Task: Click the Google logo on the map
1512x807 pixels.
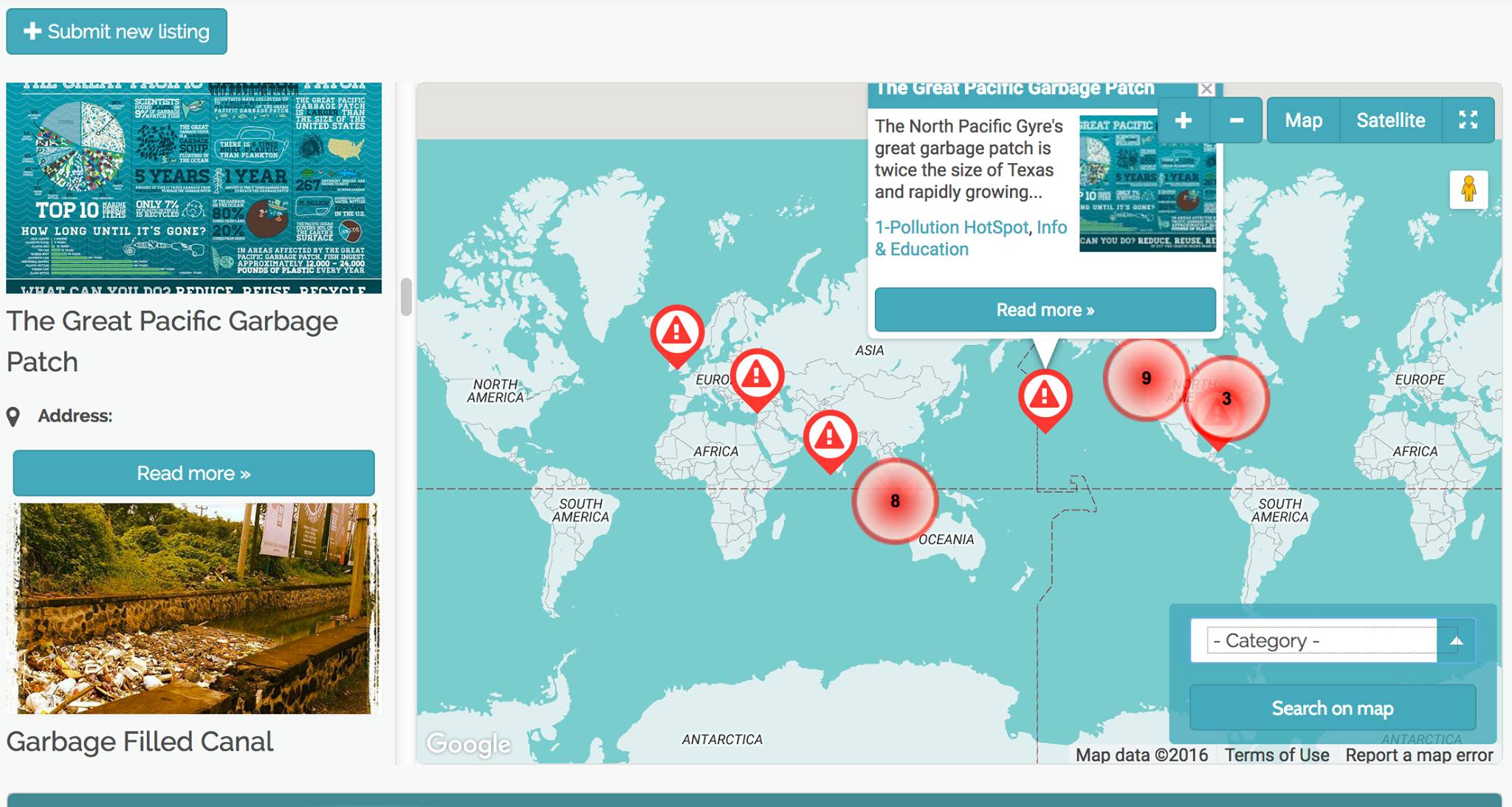Action: click(469, 744)
